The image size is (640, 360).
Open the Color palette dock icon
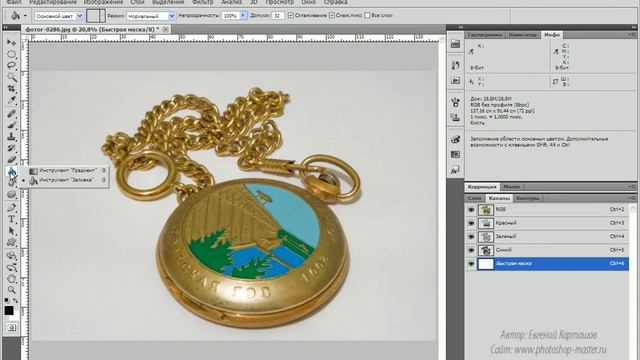[456, 139]
